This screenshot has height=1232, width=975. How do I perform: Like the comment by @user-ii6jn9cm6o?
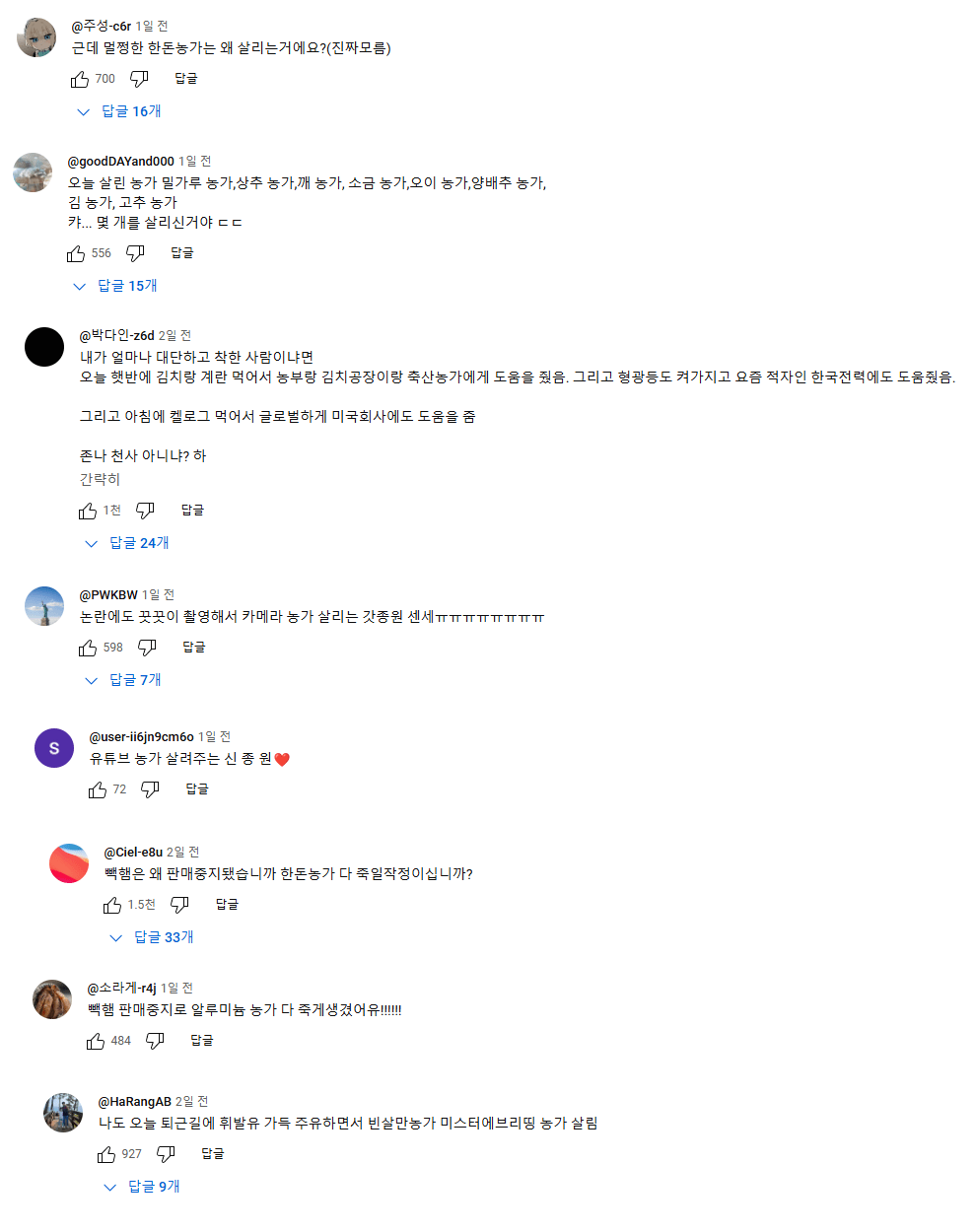click(98, 789)
